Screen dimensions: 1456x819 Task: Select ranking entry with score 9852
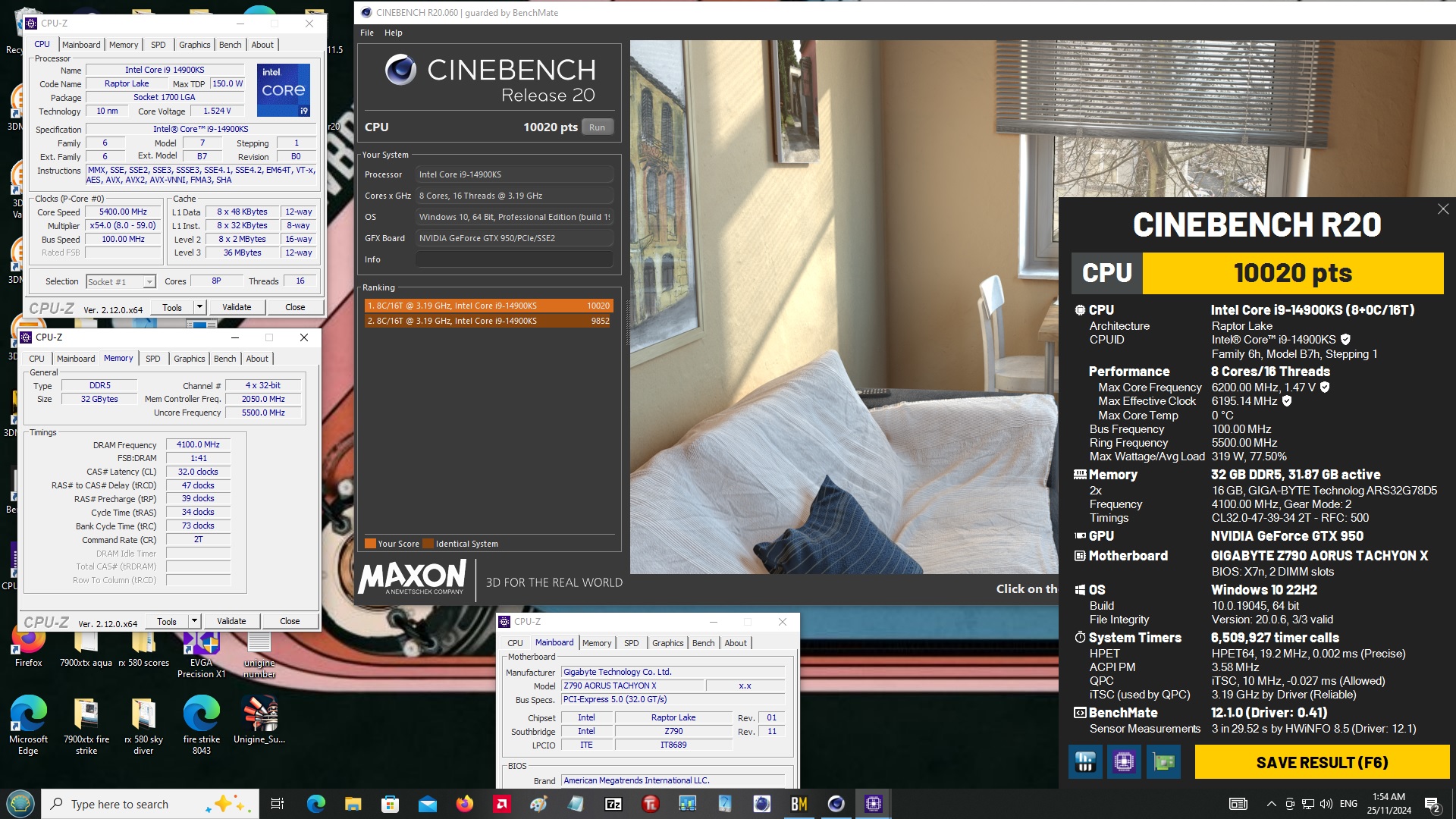point(488,321)
